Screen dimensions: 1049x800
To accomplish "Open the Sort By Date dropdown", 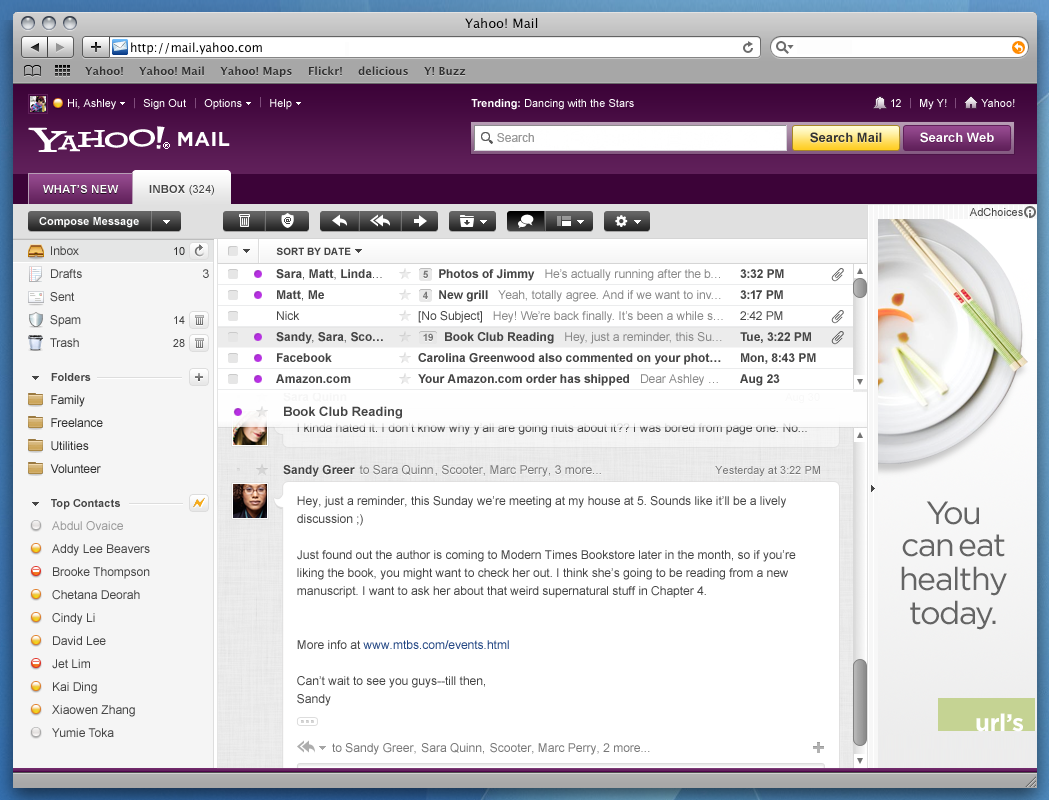I will coord(319,252).
